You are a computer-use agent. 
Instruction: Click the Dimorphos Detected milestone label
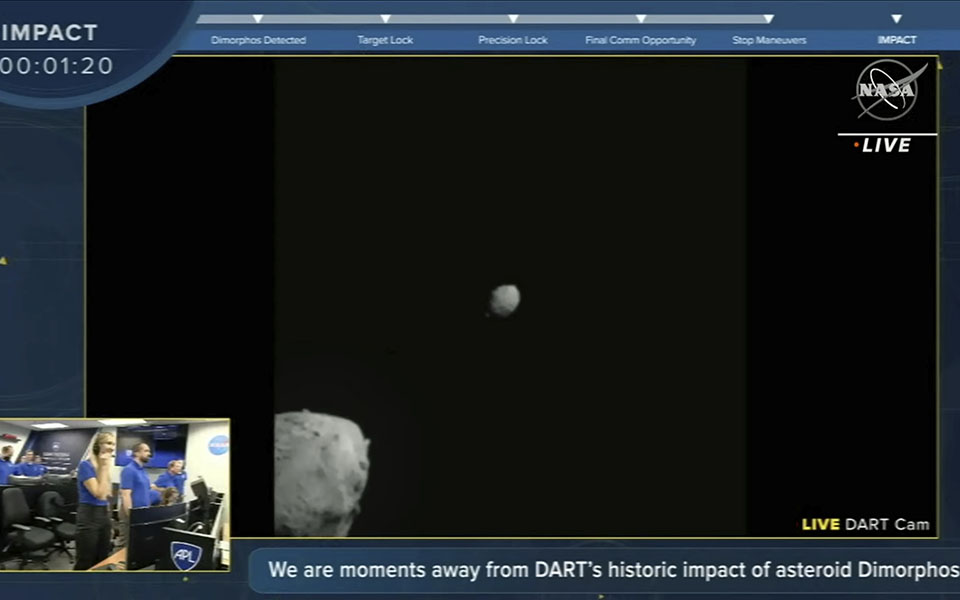[x=258, y=41]
